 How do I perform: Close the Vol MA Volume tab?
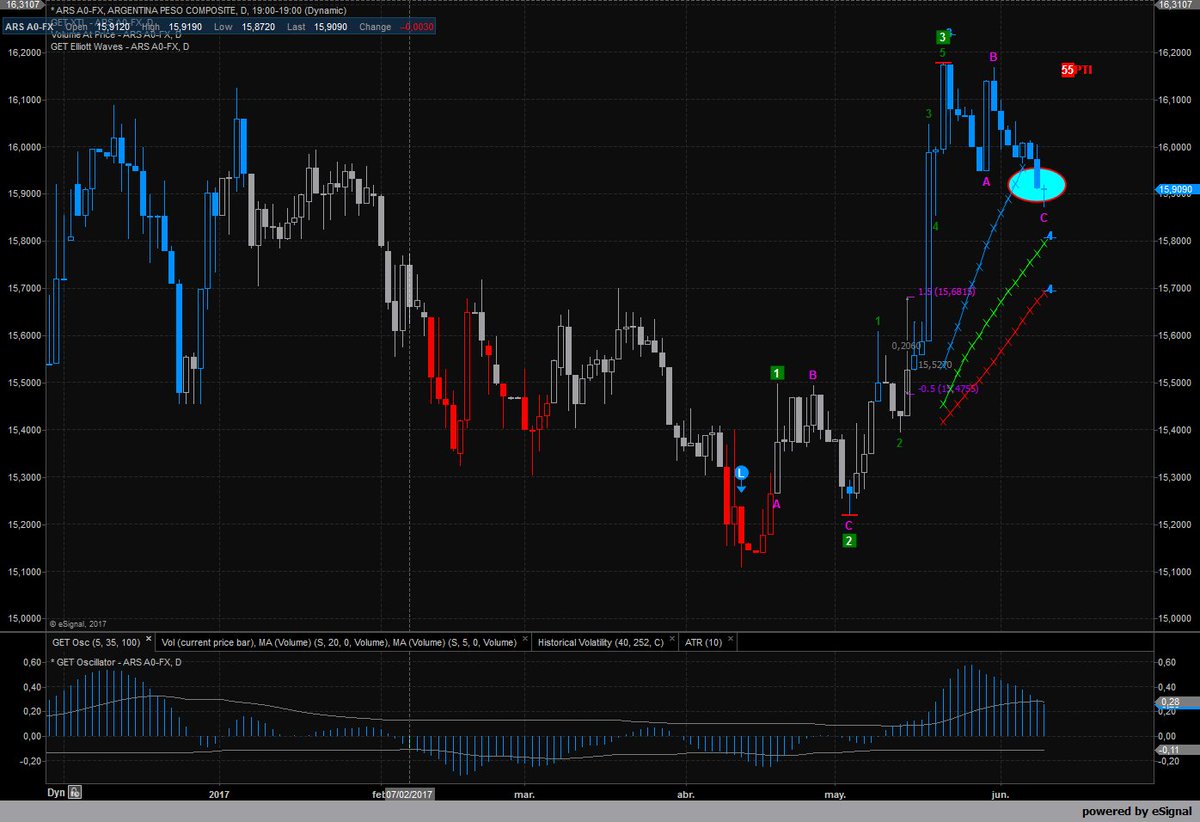pyautogui.click(x=524, y=641)
